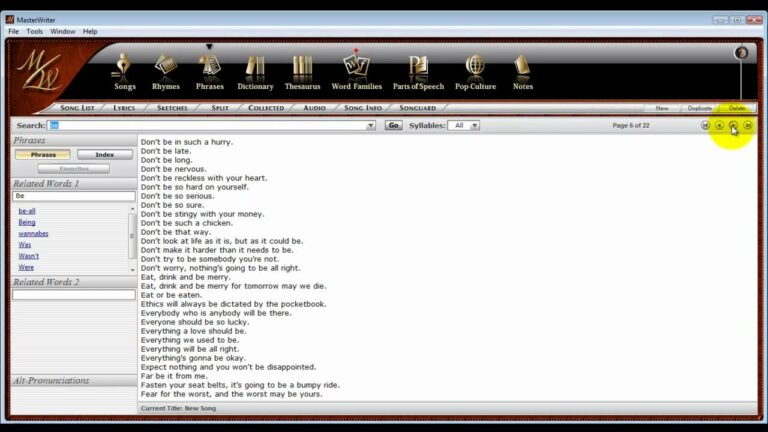Select phrase "Don't be late."

pyautogui.click(x=166, y=151)
